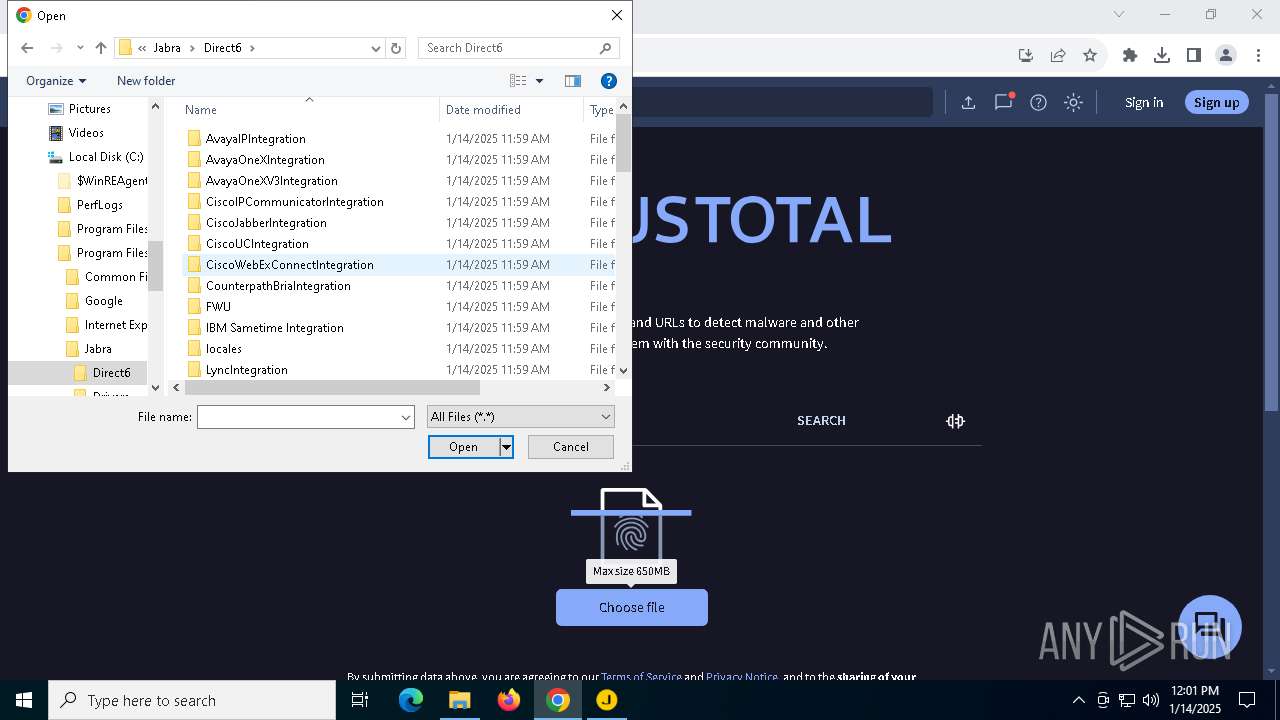Select IBM Sametime Integration folder
The image size is (1280, 720).
point(274,328)
